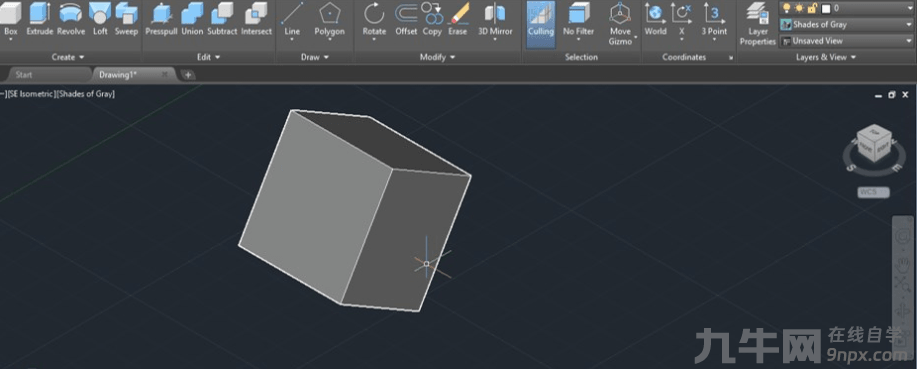Expand the Create panel flyout
Image resolution: width=917 pixels, height=369 pixels.
(68, 57)
